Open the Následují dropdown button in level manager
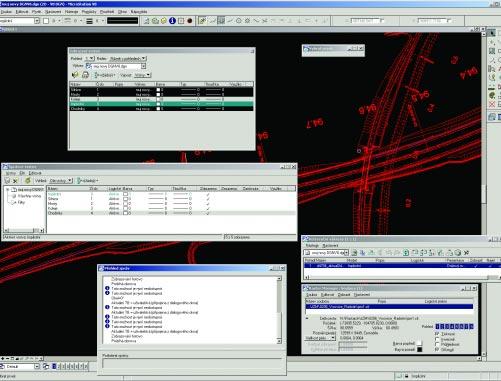 pos(88,181)
